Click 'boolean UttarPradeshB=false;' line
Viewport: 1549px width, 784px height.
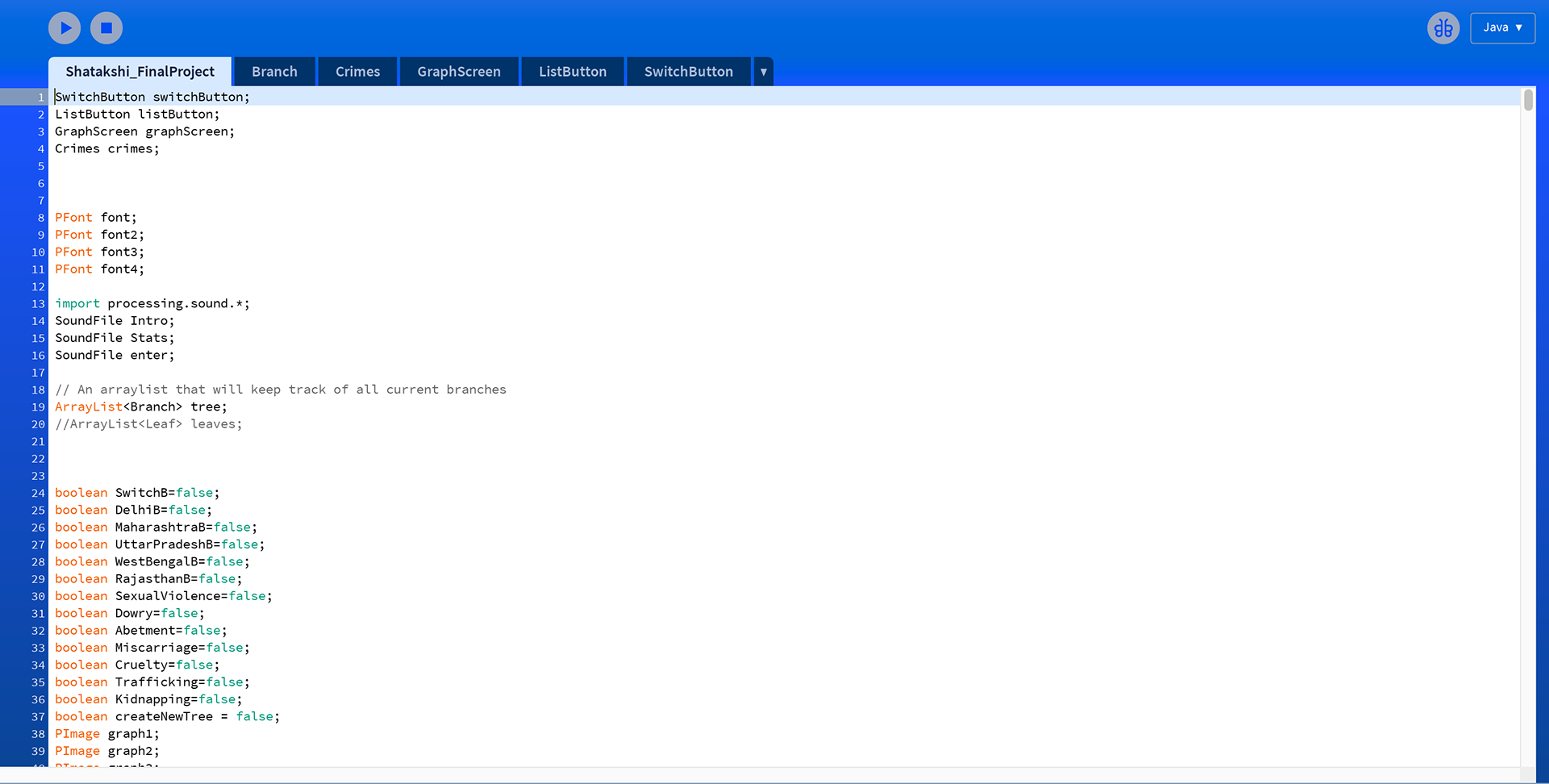pos(160,544)
